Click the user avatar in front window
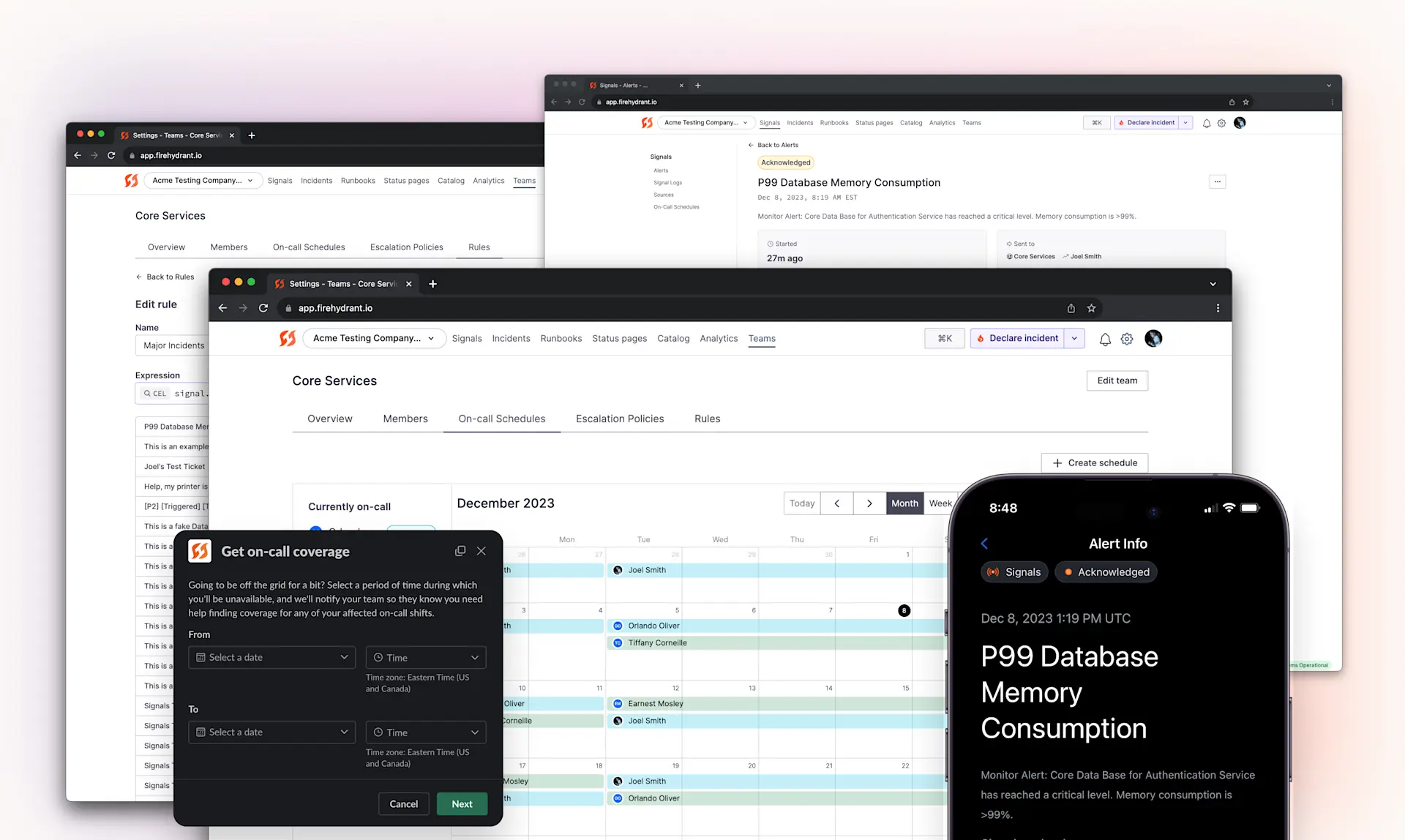The height and width of the screenshot is (840, 1405). tap(1153, 338)
